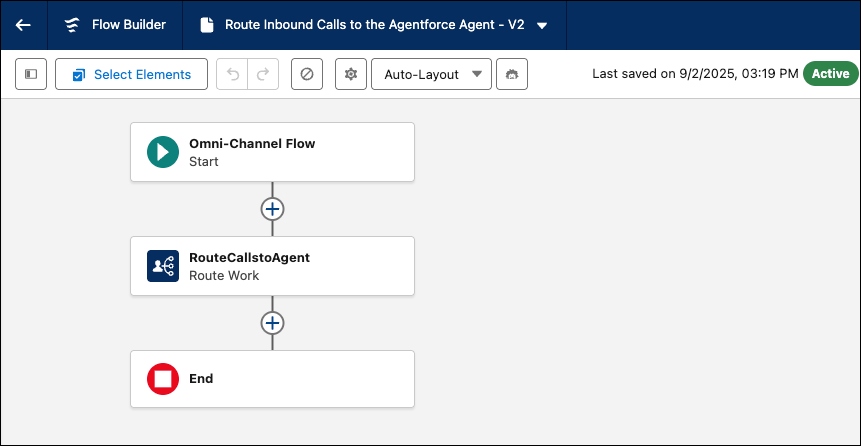Select the End element card

(x=272, y=379)
